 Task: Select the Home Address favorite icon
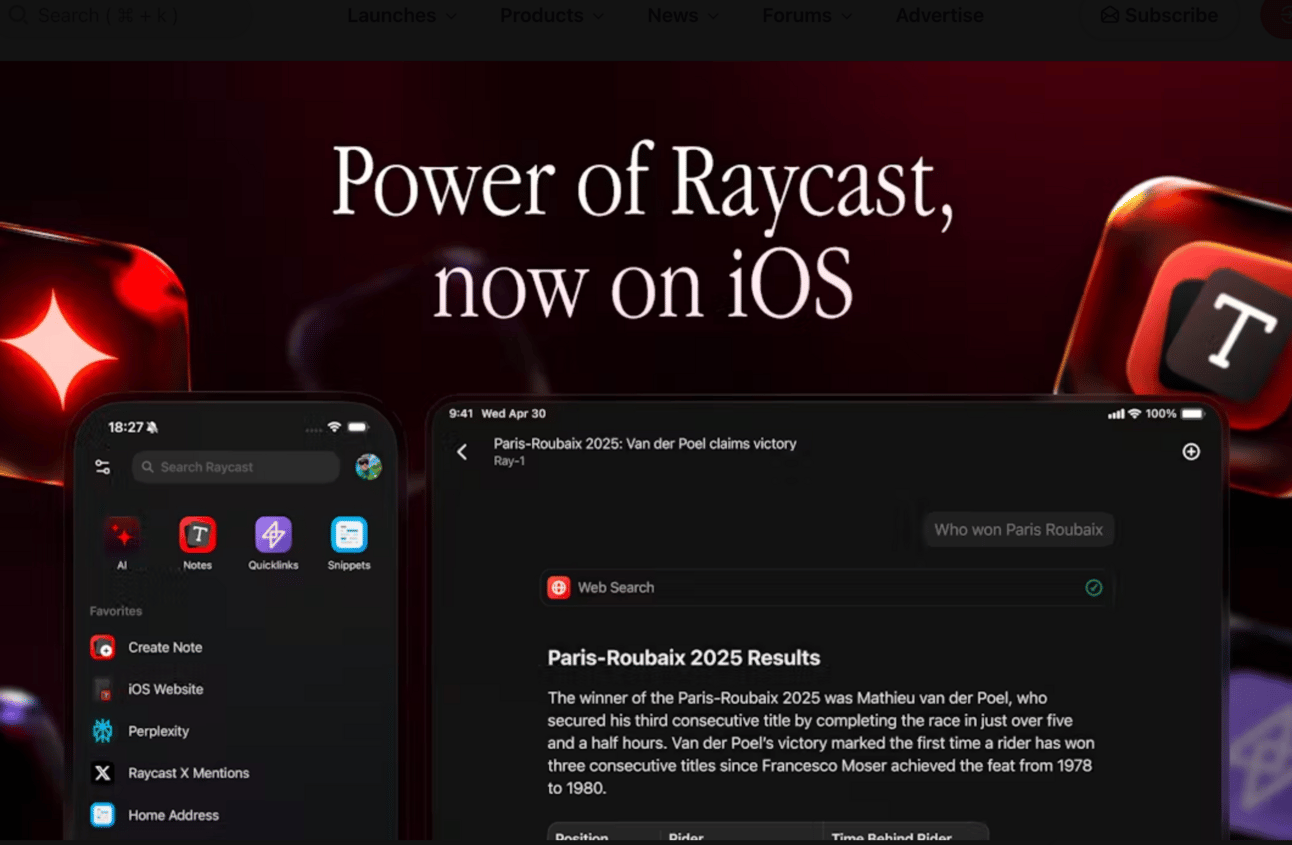103,815
